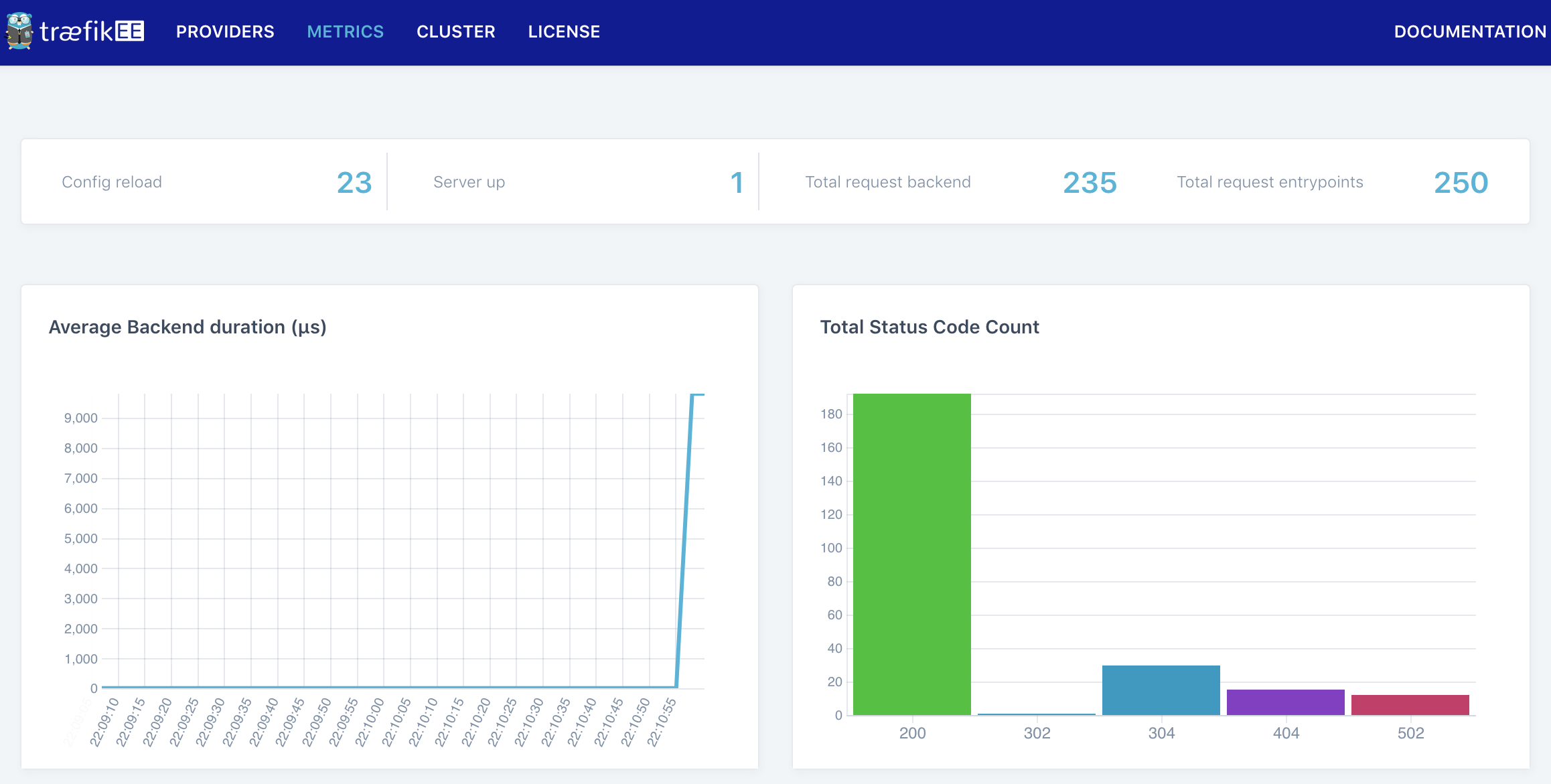The image size is (1551, 784).
Task: Go to the Cluster tab
Action: coord(455,31)
